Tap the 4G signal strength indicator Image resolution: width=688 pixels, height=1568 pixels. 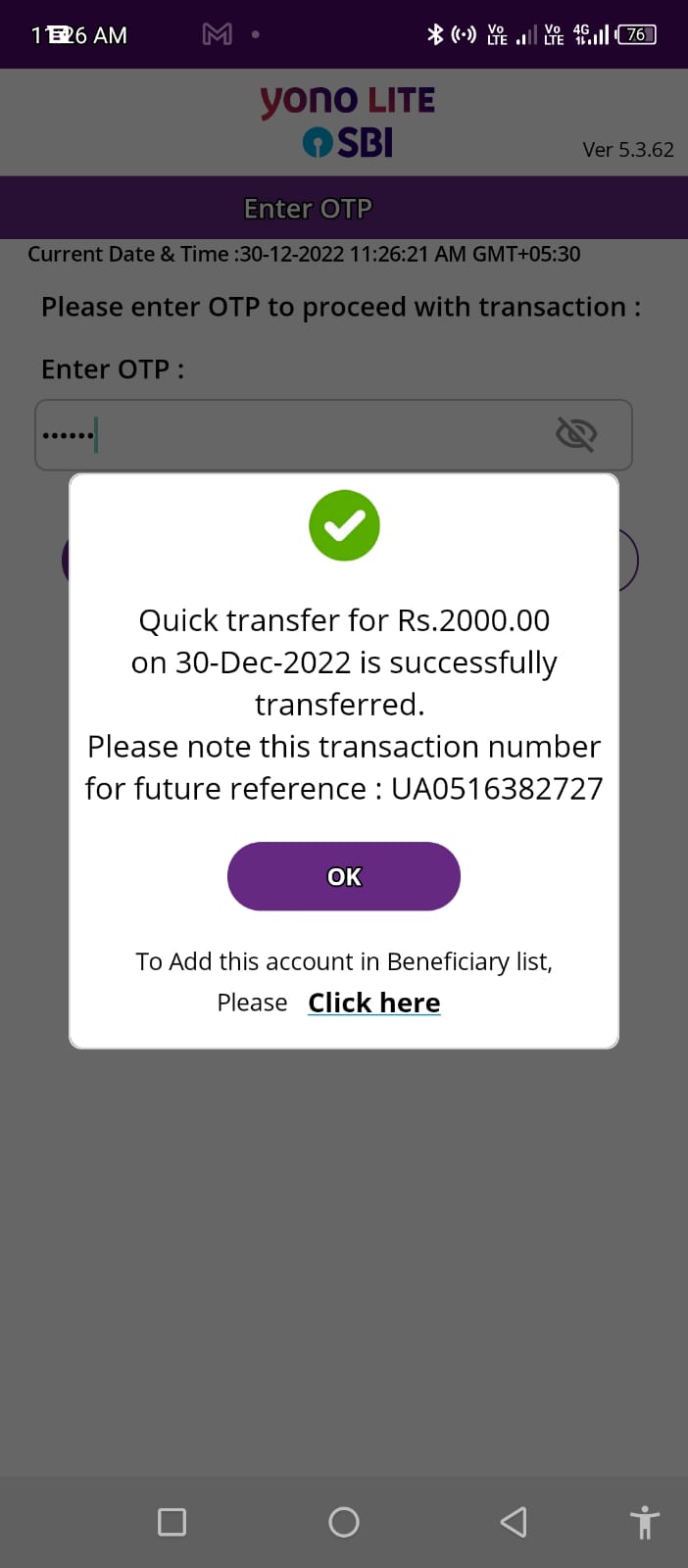(591, 34)
